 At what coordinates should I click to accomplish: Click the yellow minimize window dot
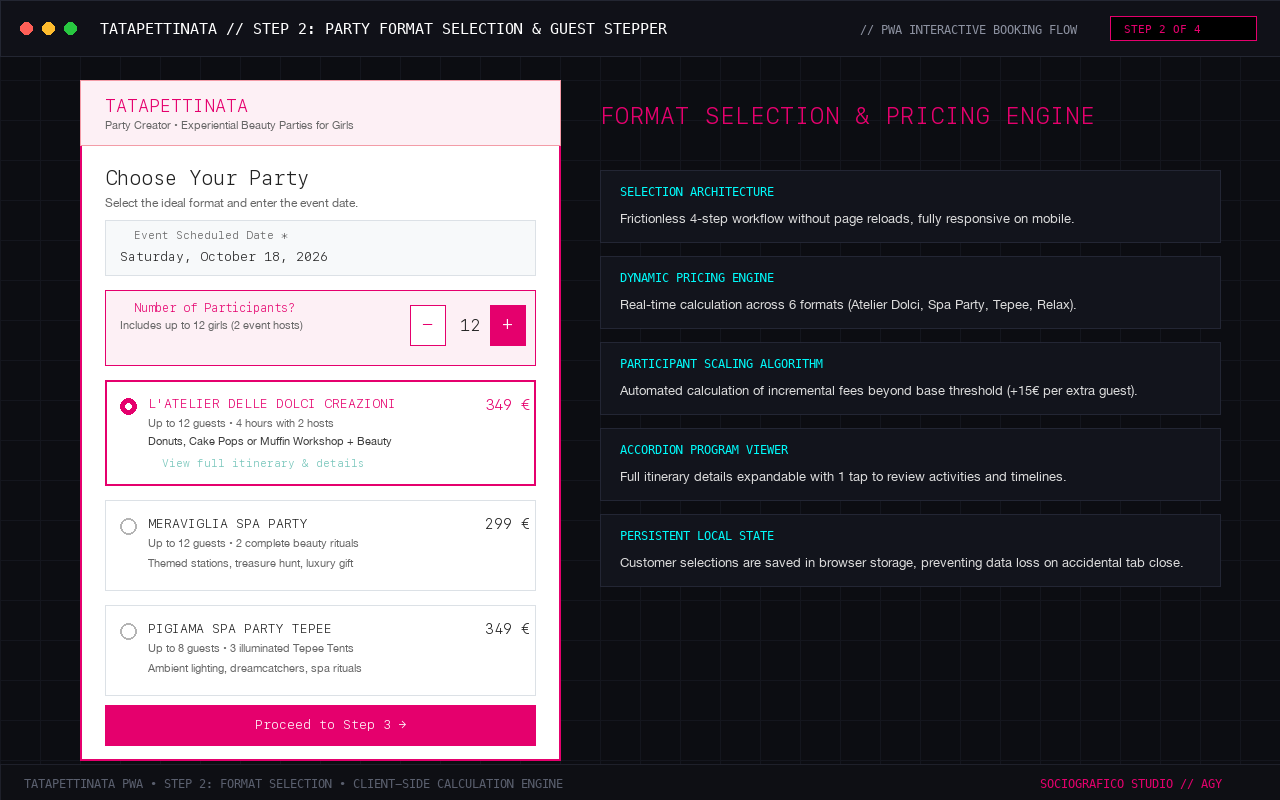[49, 29]
